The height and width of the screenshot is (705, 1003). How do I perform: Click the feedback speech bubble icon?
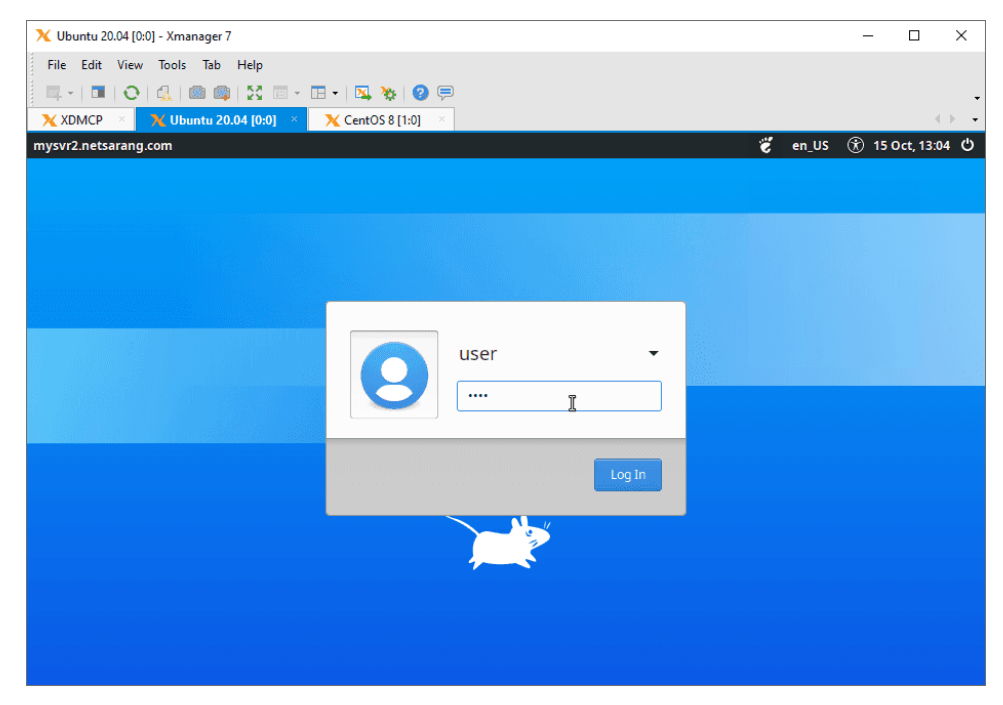pos(445,93)
